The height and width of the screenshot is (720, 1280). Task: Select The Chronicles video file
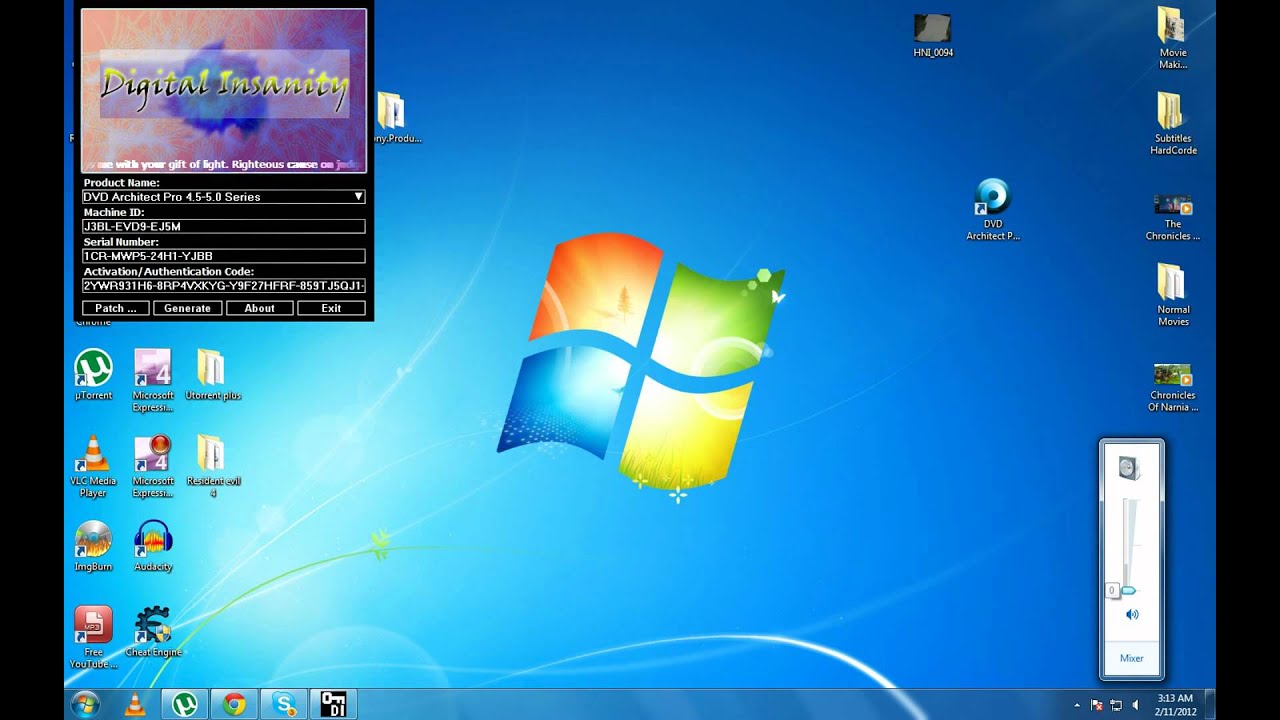click(x=1173, y=216)
